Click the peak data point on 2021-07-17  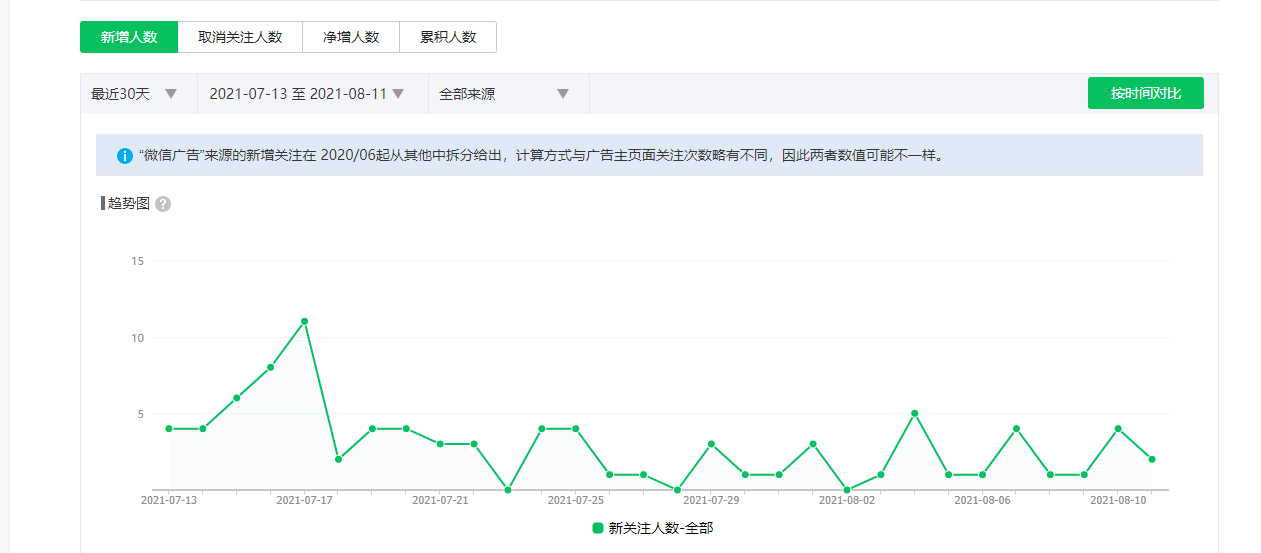(x=304, y=321)
